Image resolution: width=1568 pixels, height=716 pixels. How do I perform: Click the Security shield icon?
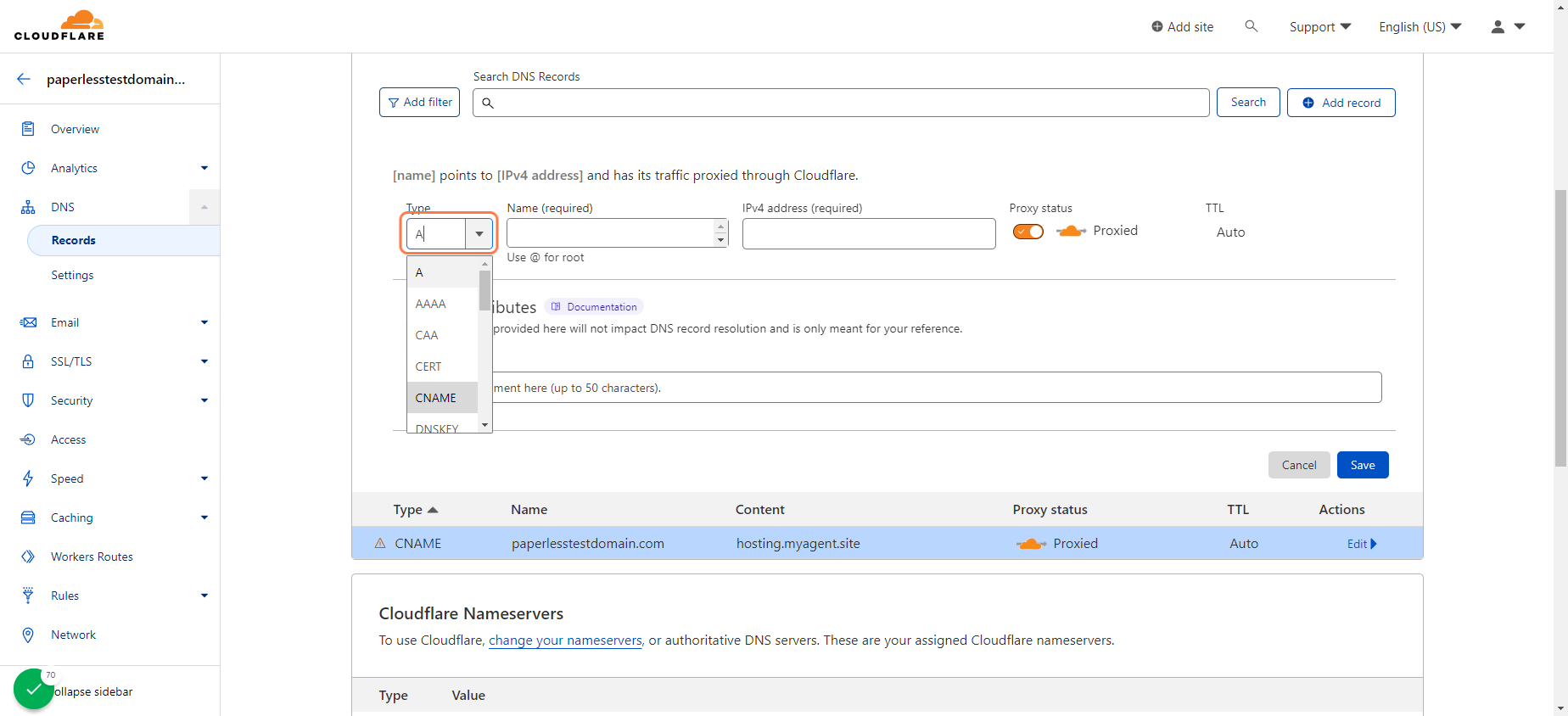(28, 400)
